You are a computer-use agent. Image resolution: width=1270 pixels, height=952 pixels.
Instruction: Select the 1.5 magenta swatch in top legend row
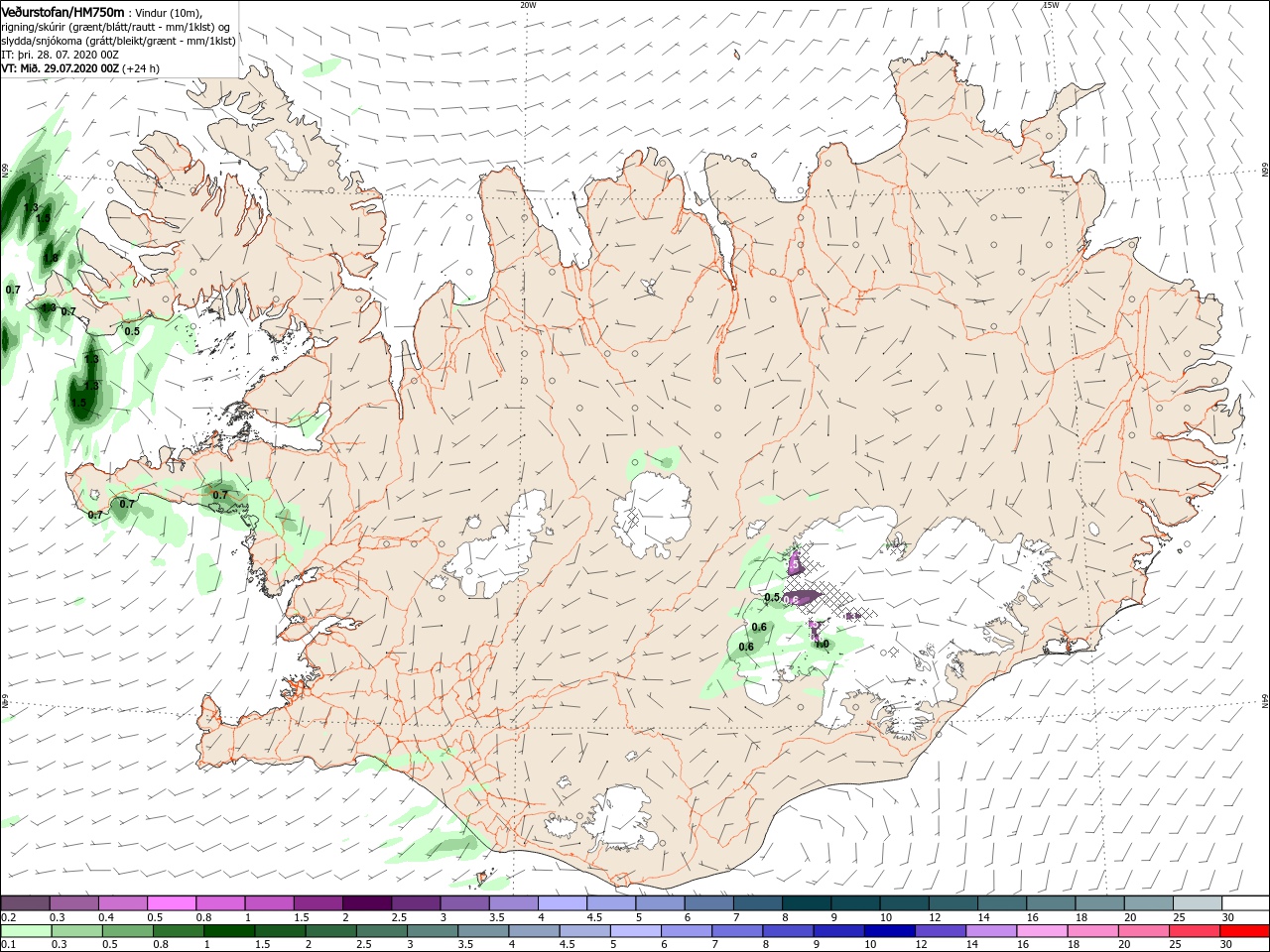[318, 903]
